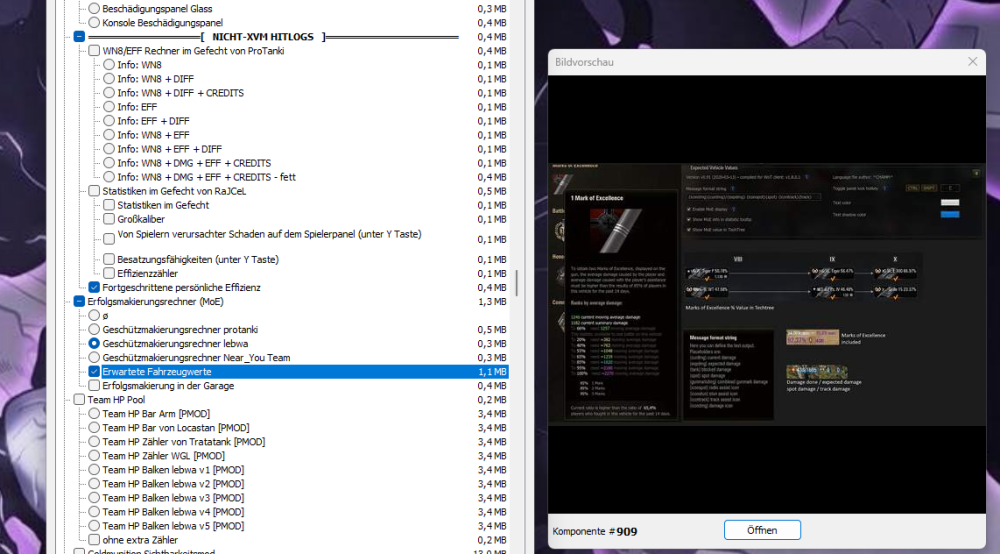Viewport: 1000px width, 554px height.
Task: Click the NICHT-XVM HITLOGS header text
Action: coord(263,37)
